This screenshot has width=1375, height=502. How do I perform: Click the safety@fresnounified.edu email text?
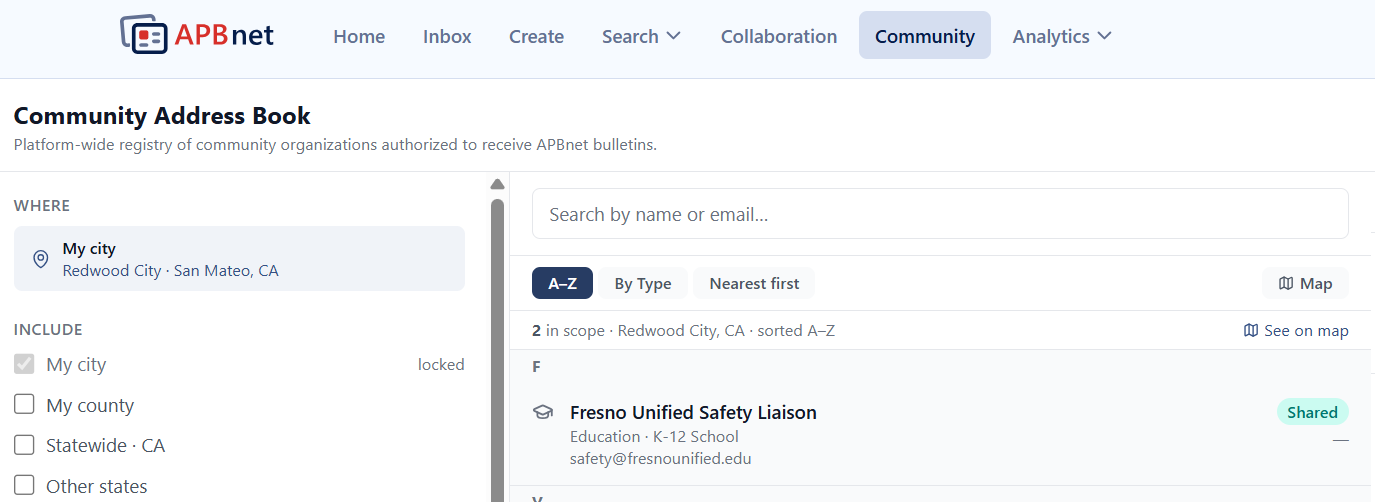click(660, 459)
